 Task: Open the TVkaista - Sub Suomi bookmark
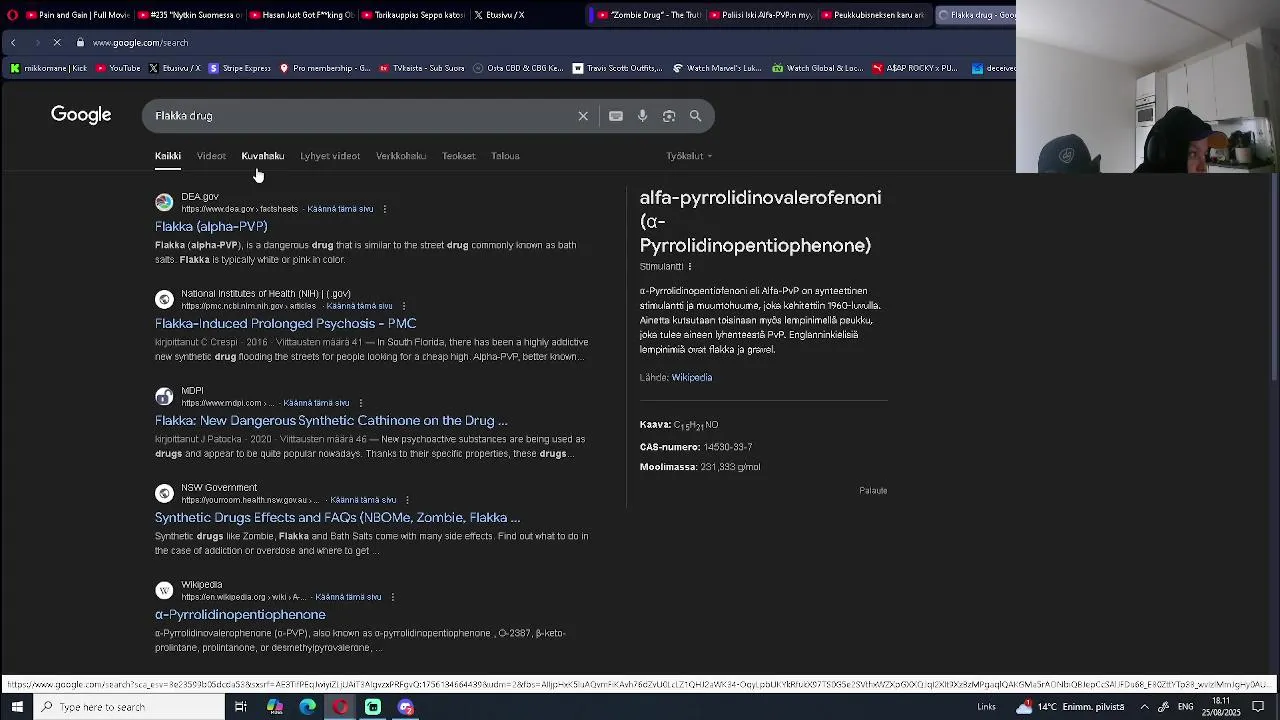click(421, 68)
